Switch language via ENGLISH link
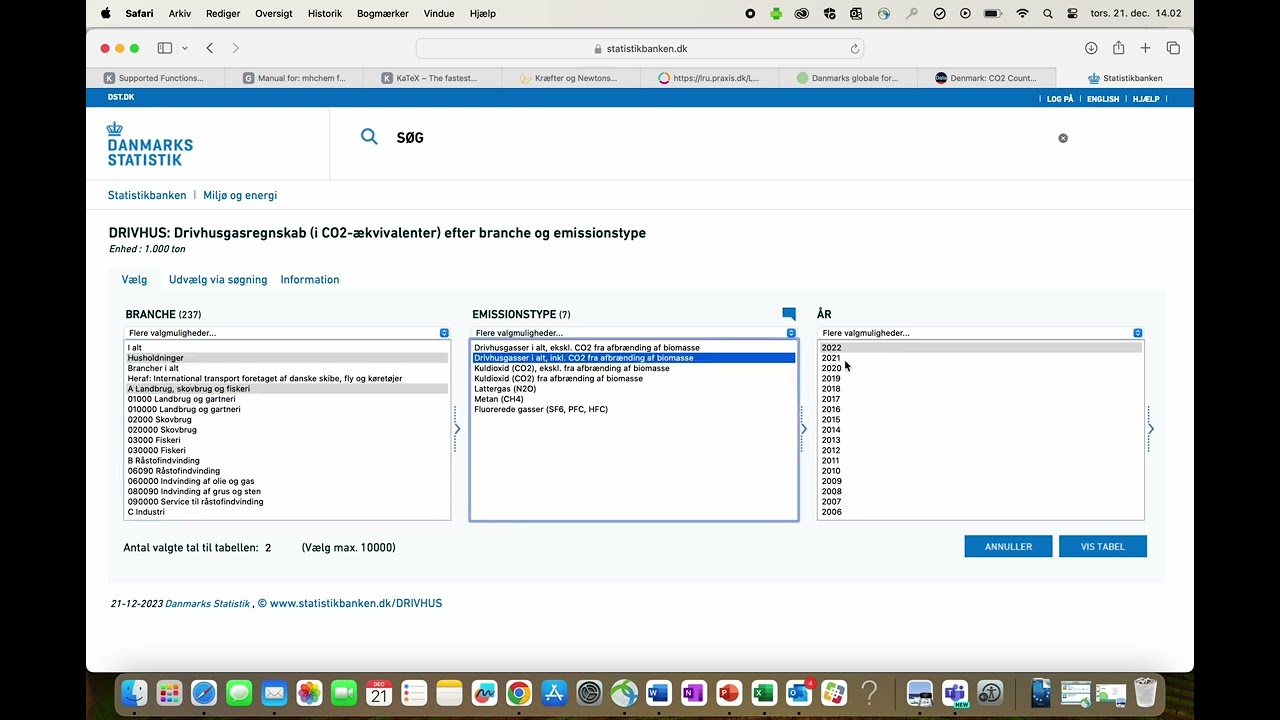 pos(1103,99)
